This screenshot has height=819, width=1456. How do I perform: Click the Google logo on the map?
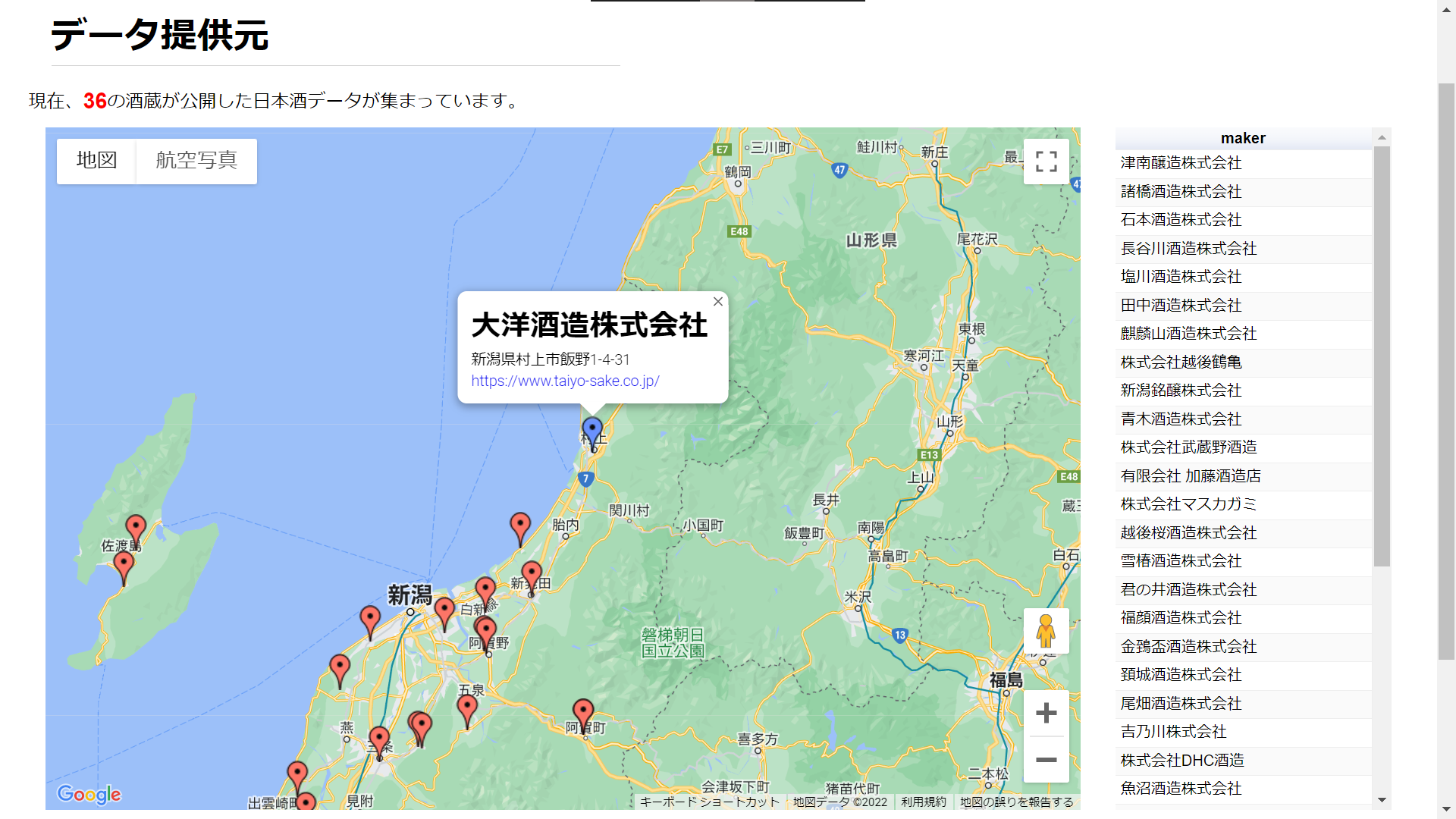pos(90,795)
